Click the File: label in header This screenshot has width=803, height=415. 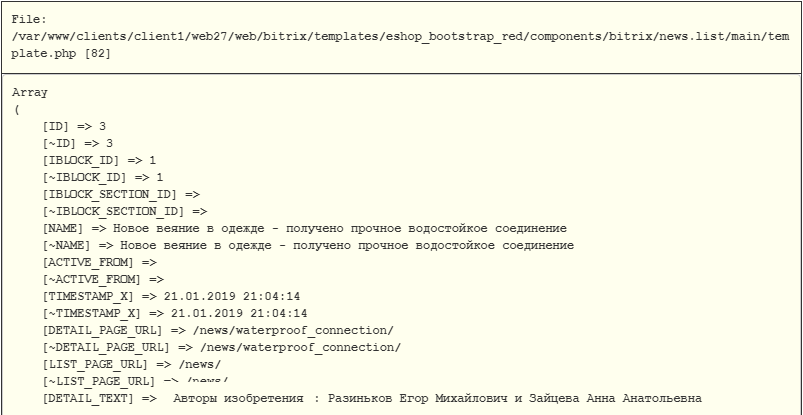click(29, 19)
